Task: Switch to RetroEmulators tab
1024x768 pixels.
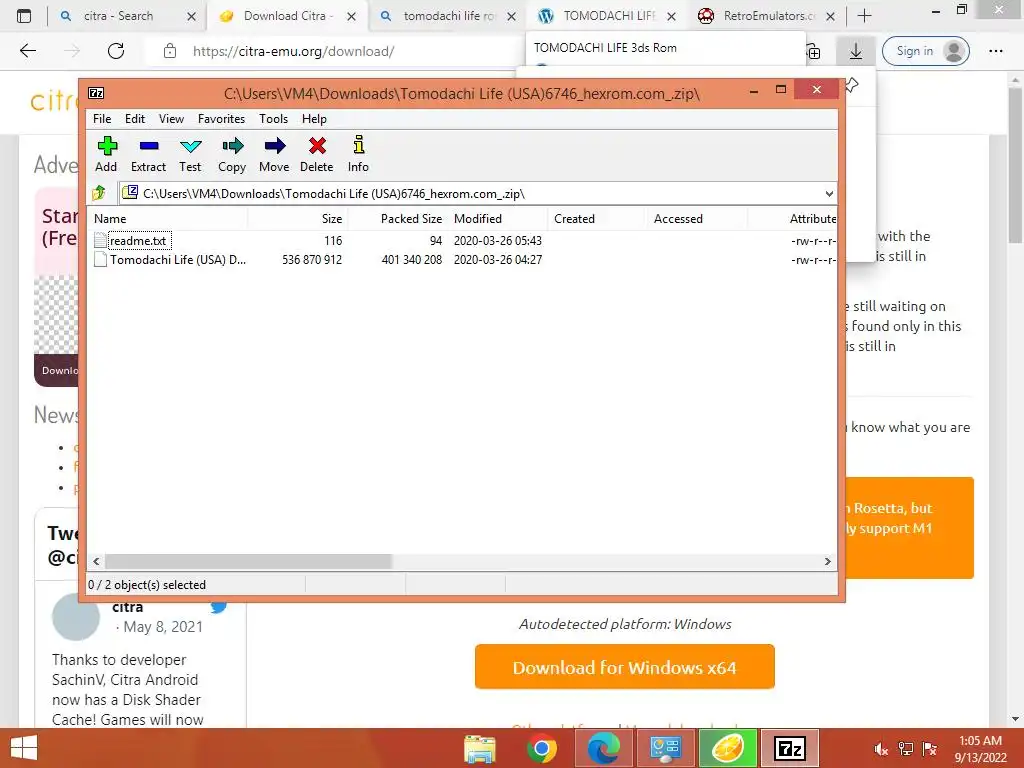Action: 769,16
